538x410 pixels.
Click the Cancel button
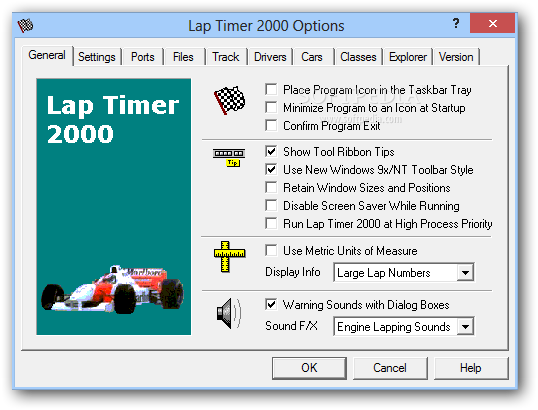[390, 368]
